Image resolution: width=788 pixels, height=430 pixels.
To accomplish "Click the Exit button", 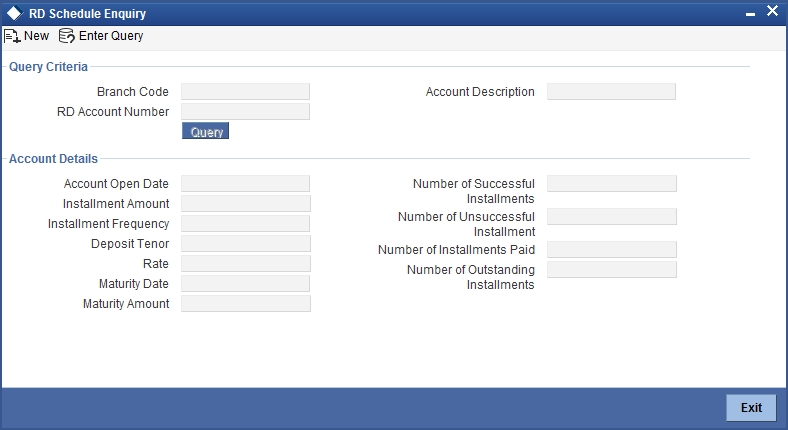I will point(751,407).
